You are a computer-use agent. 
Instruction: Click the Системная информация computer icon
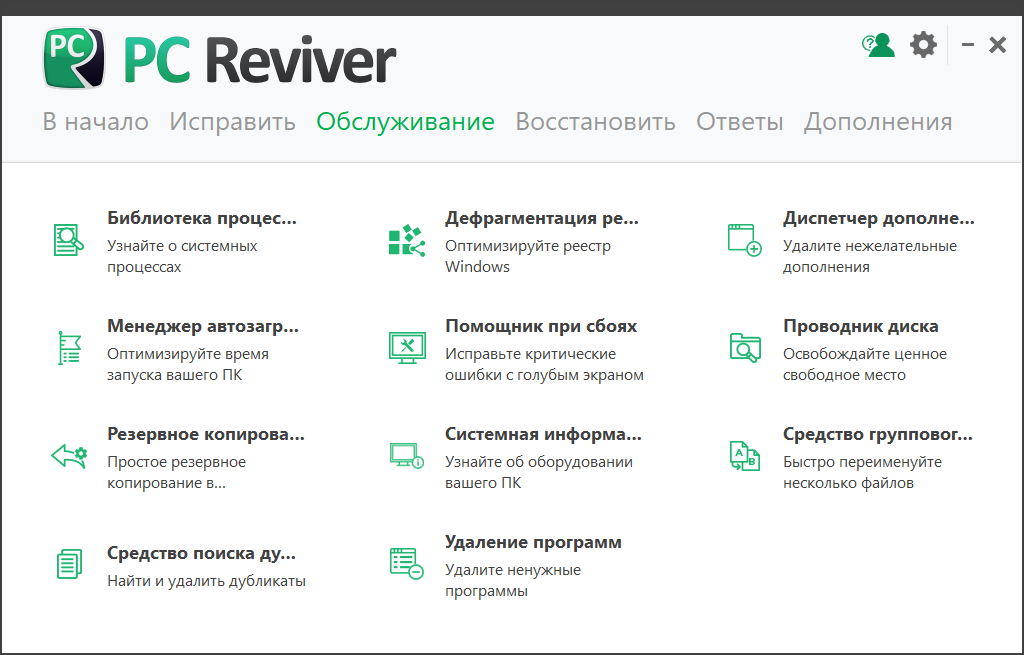[x=406, y=456]
